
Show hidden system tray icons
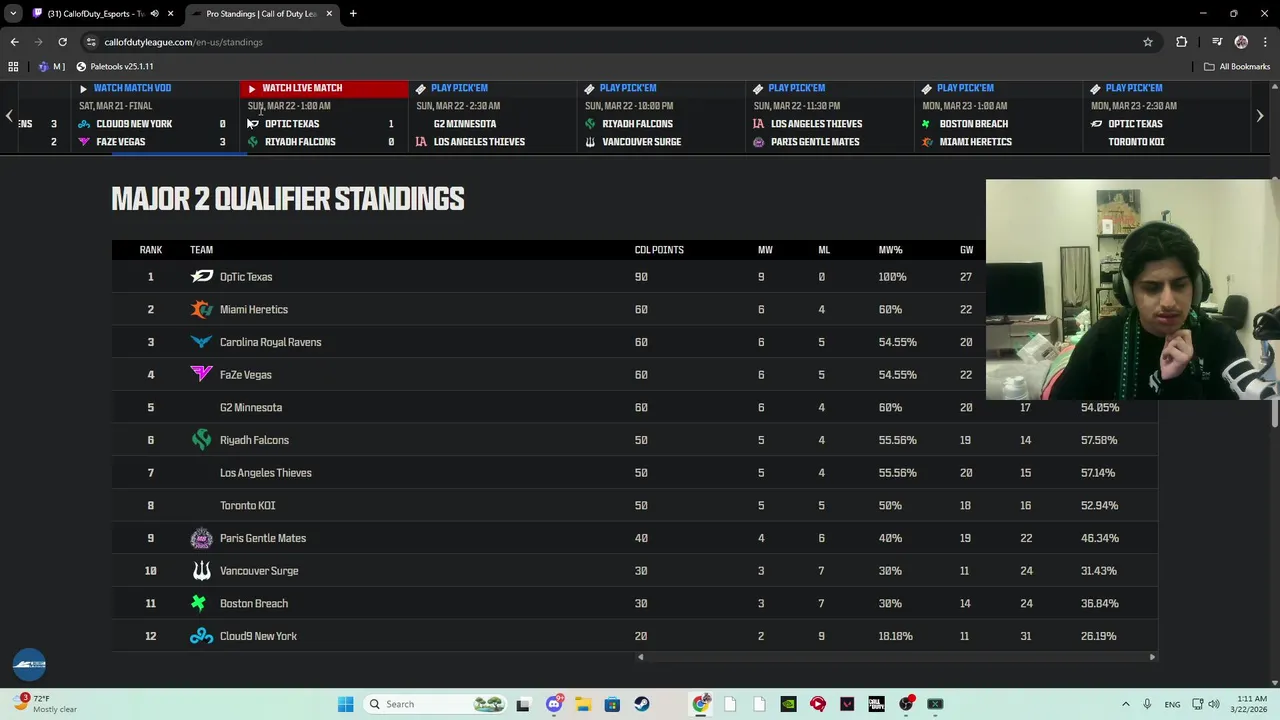[x=1126, y=704]
